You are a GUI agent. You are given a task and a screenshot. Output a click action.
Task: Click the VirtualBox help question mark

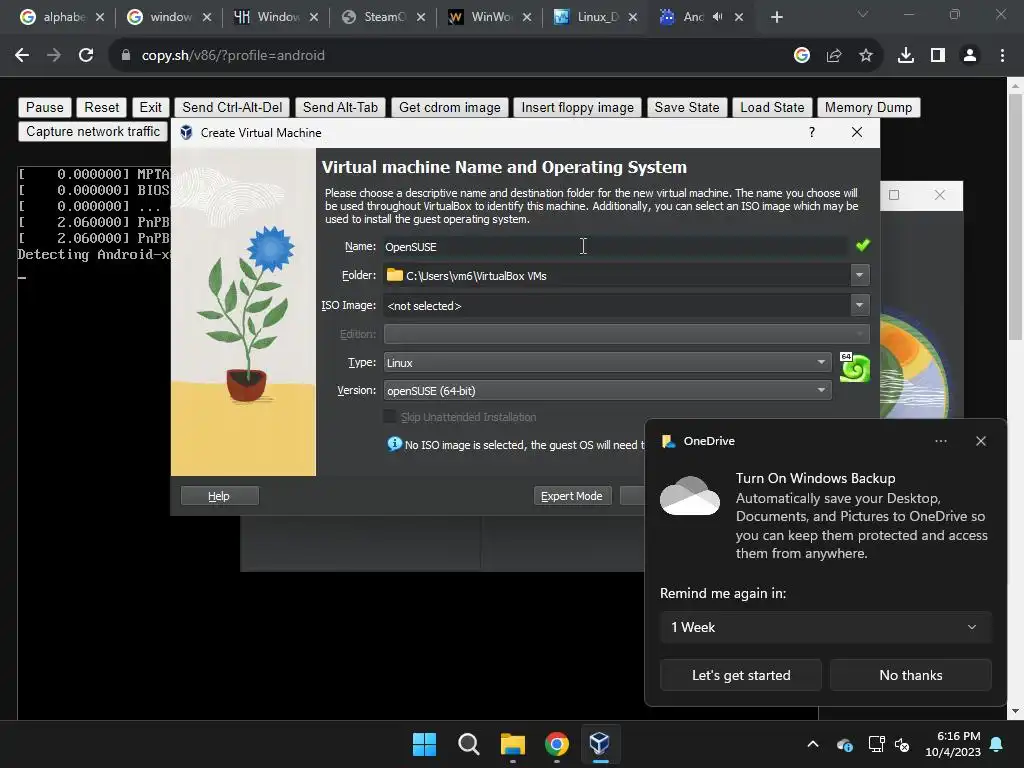click(812, 133)
